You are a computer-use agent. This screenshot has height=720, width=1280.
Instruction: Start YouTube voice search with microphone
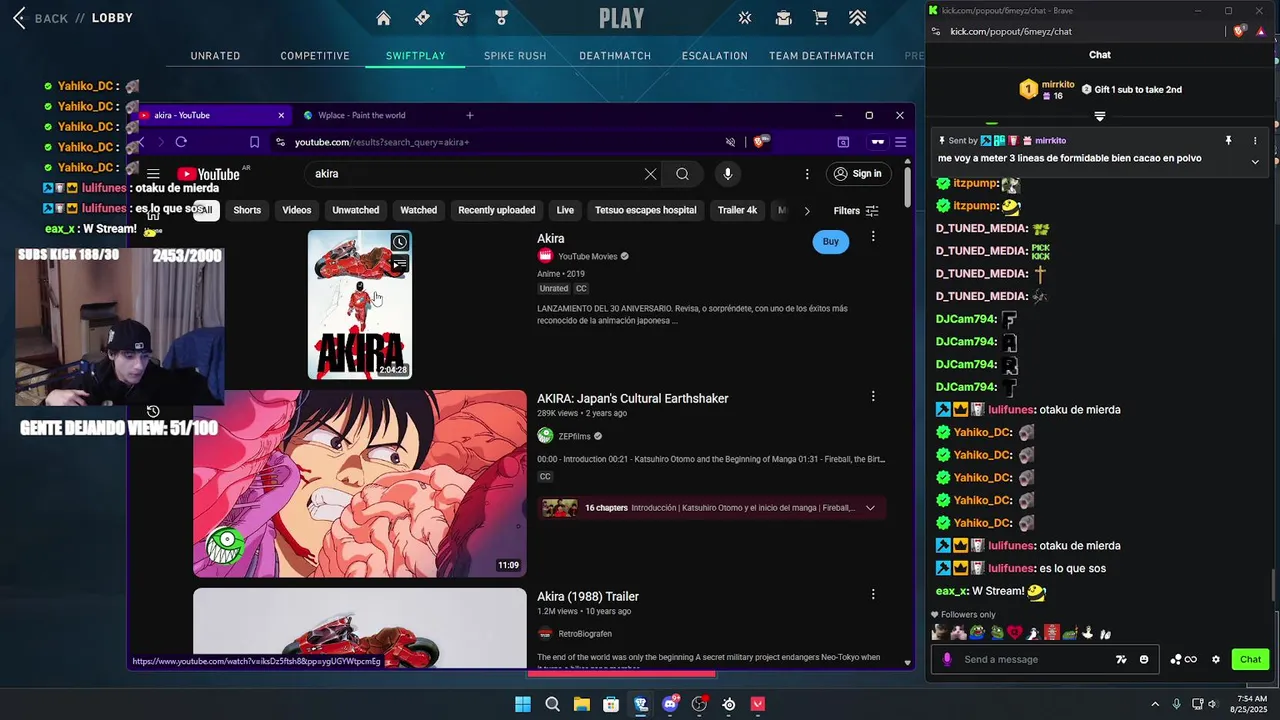[x=727, y=174]
